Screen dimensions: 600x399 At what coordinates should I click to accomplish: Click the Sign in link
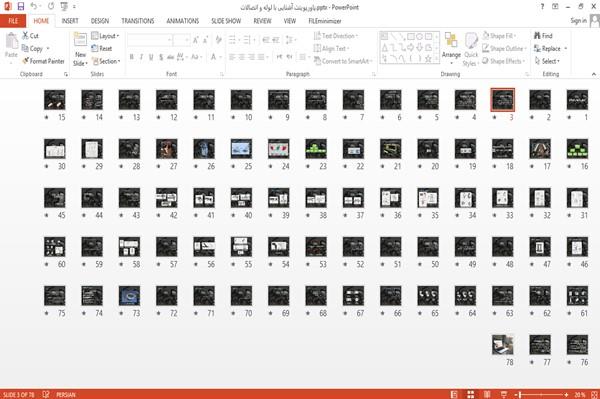(578, 21)
